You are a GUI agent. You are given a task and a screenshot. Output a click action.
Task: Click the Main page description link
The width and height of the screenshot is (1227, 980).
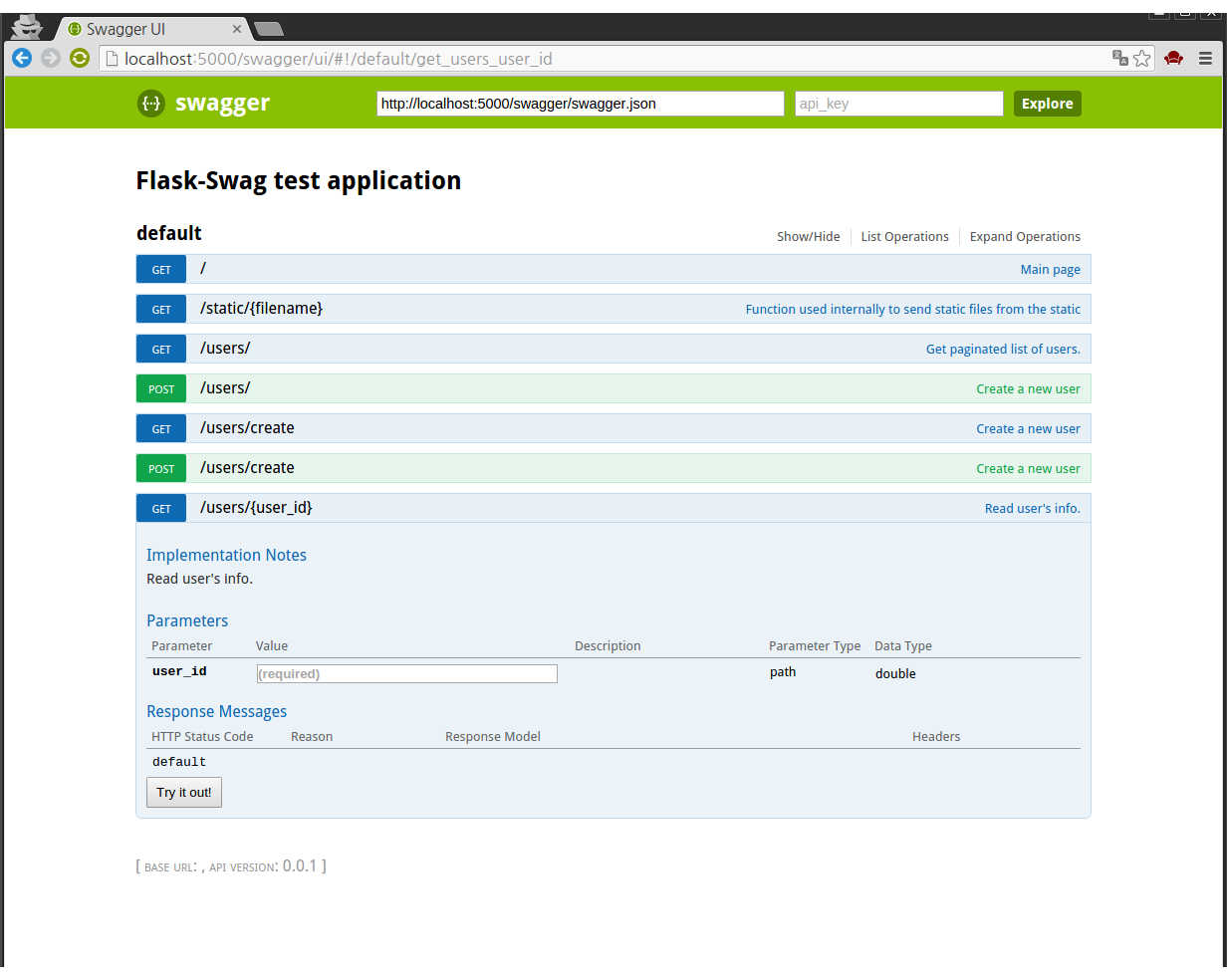(x=1051, y=270)
